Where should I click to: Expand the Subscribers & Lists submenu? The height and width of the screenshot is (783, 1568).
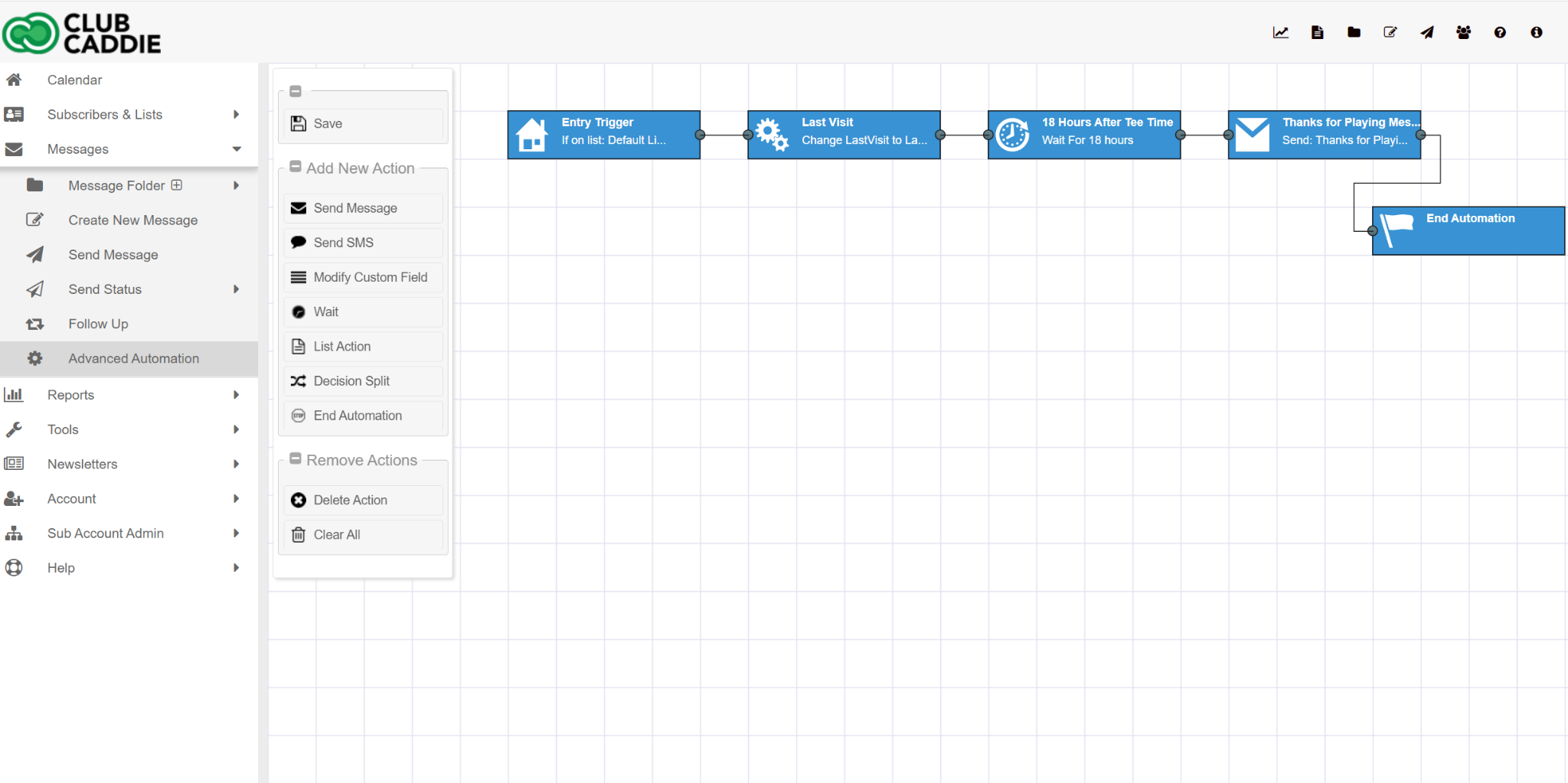tap(236, 115)
